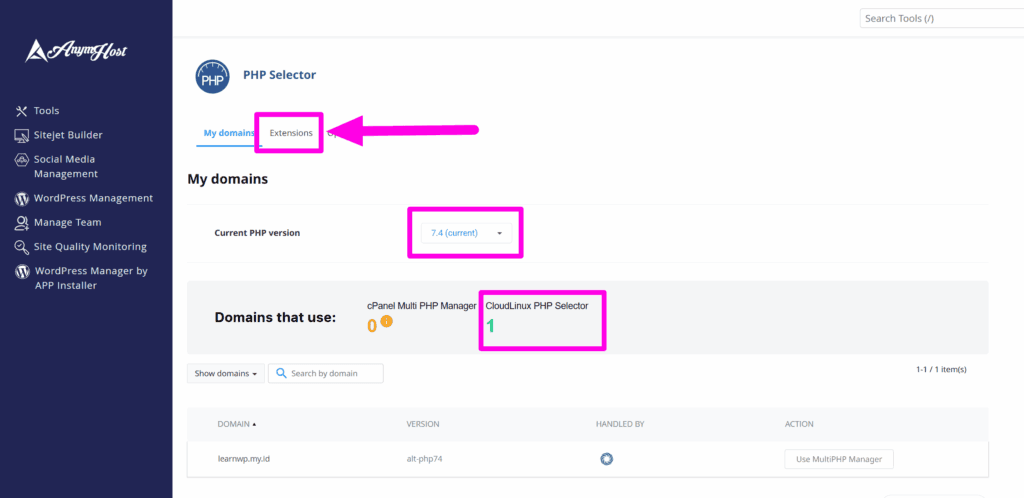Click the search magnifier icon in the domain field

click(281, 373)
